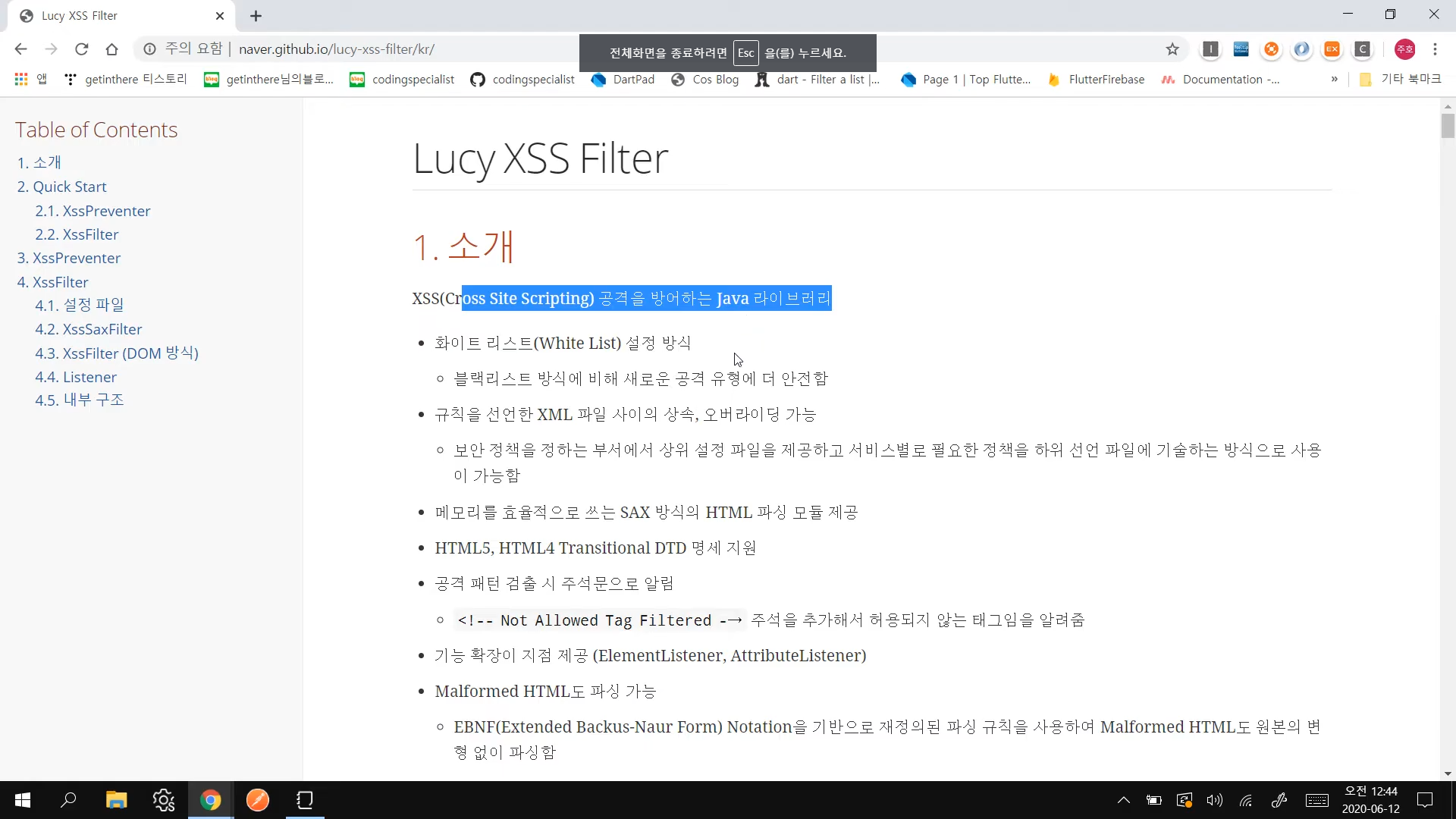Expand hidden bookmarks overflow chevron
1456x819 pixels.
point(1334,79)
